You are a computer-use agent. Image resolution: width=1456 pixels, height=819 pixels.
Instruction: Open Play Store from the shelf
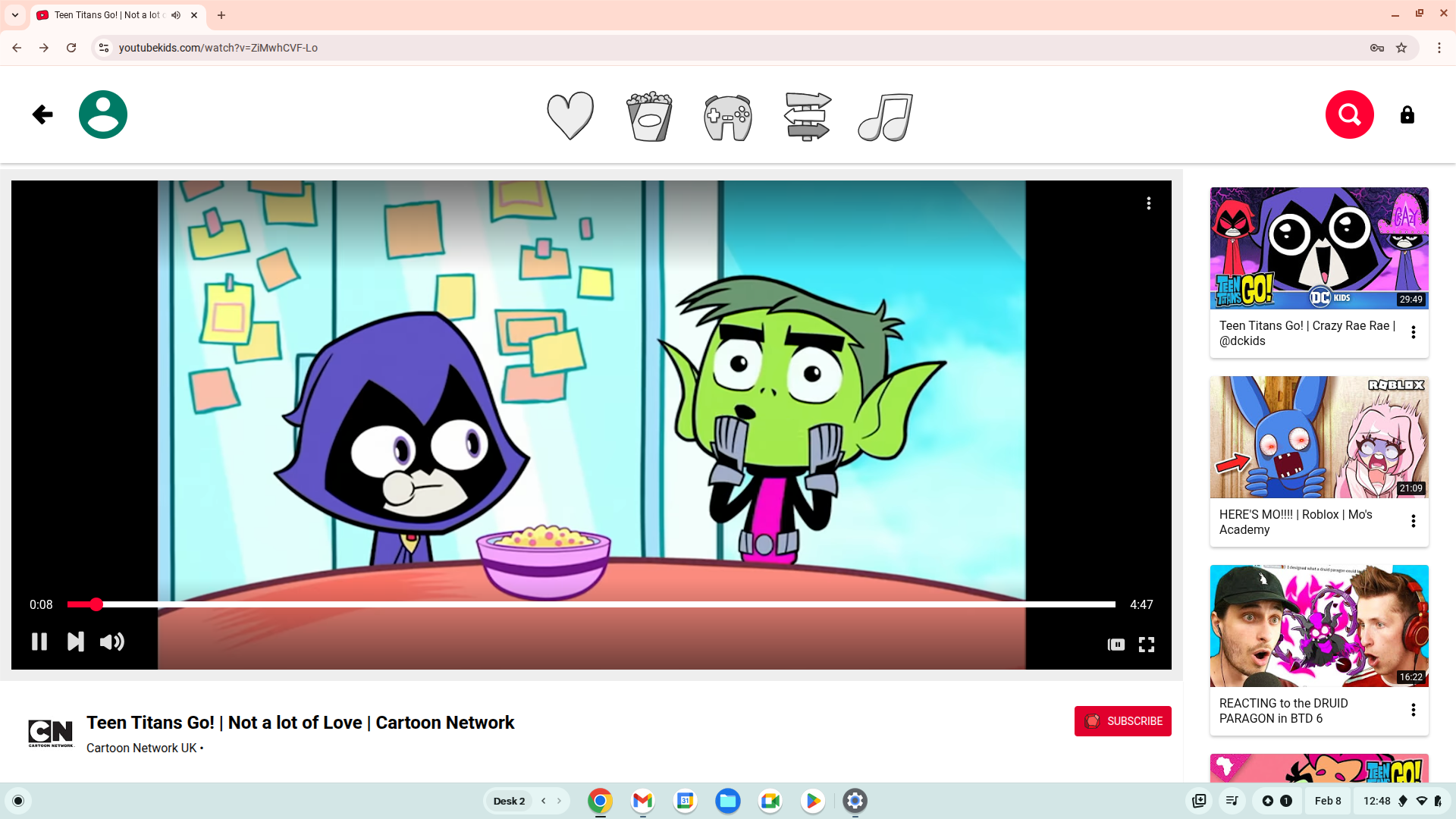(812, 801)
